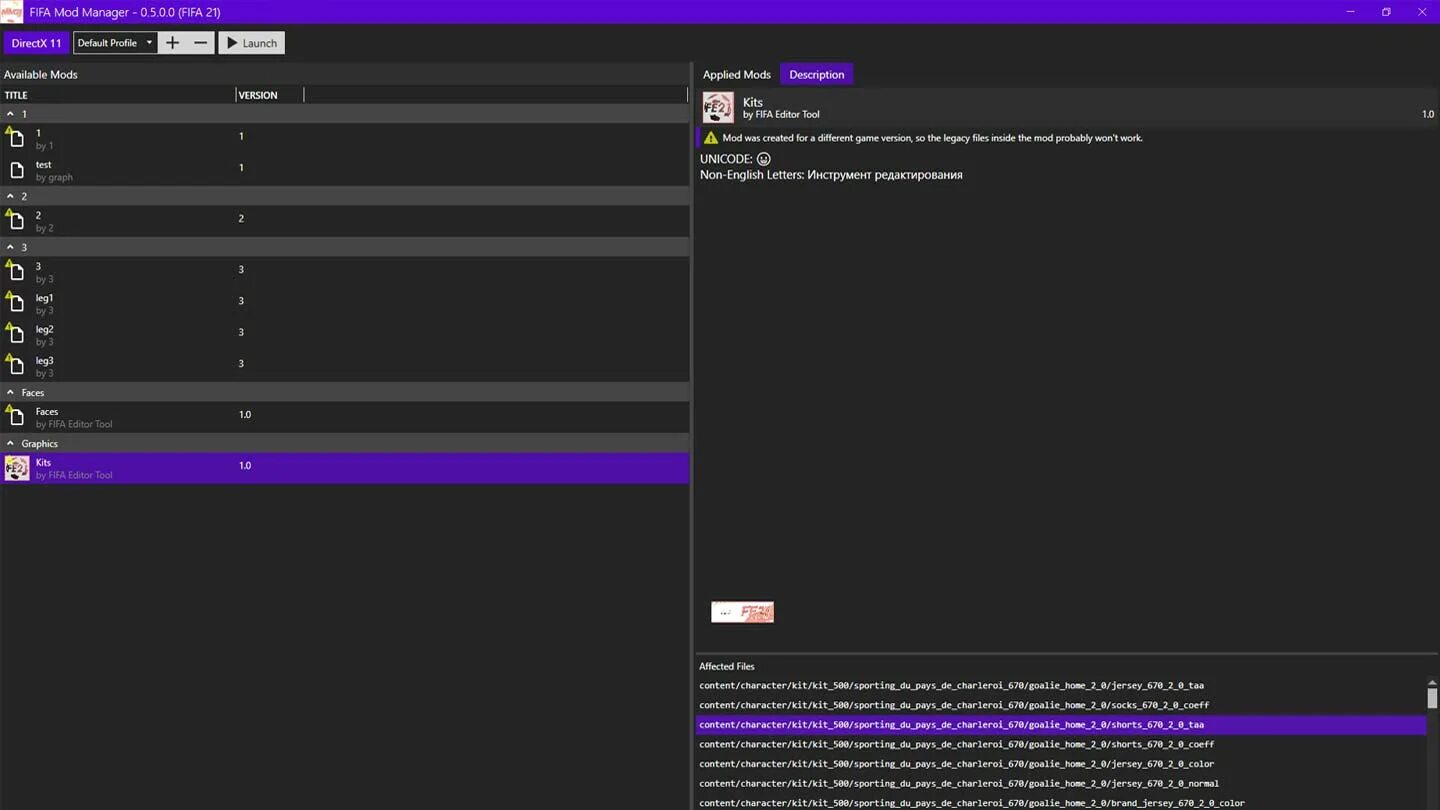Click version 1.0 of Faces mod
The image size is (1440, 810).
pyautogui.click(x=245, y=414)
